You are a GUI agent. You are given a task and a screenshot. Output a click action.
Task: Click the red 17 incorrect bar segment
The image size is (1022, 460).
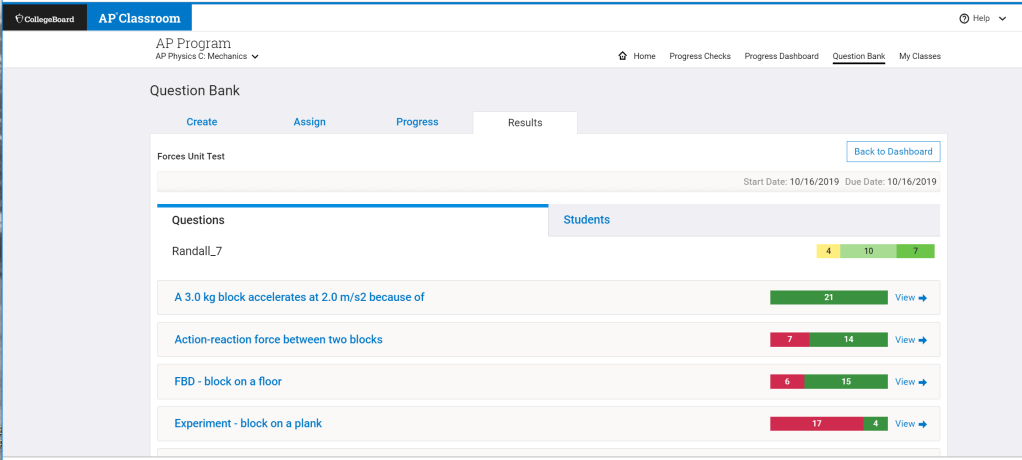click(x=816, y=424)
